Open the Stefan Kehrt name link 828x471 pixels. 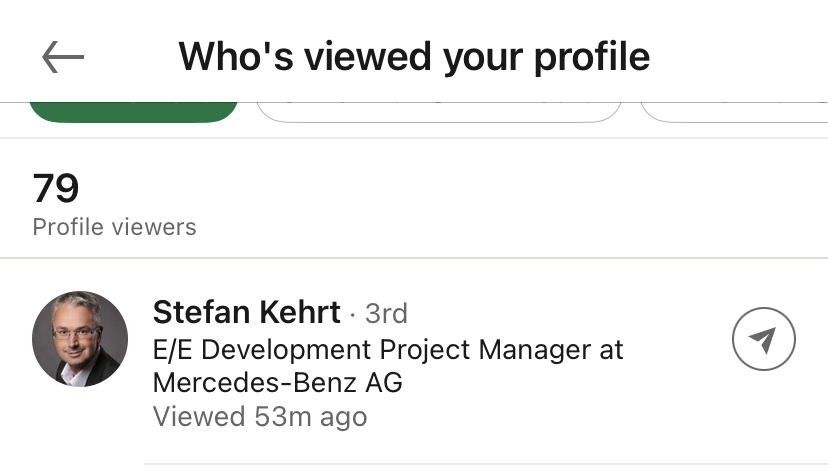pyautogui.click(x=247, y=313)
